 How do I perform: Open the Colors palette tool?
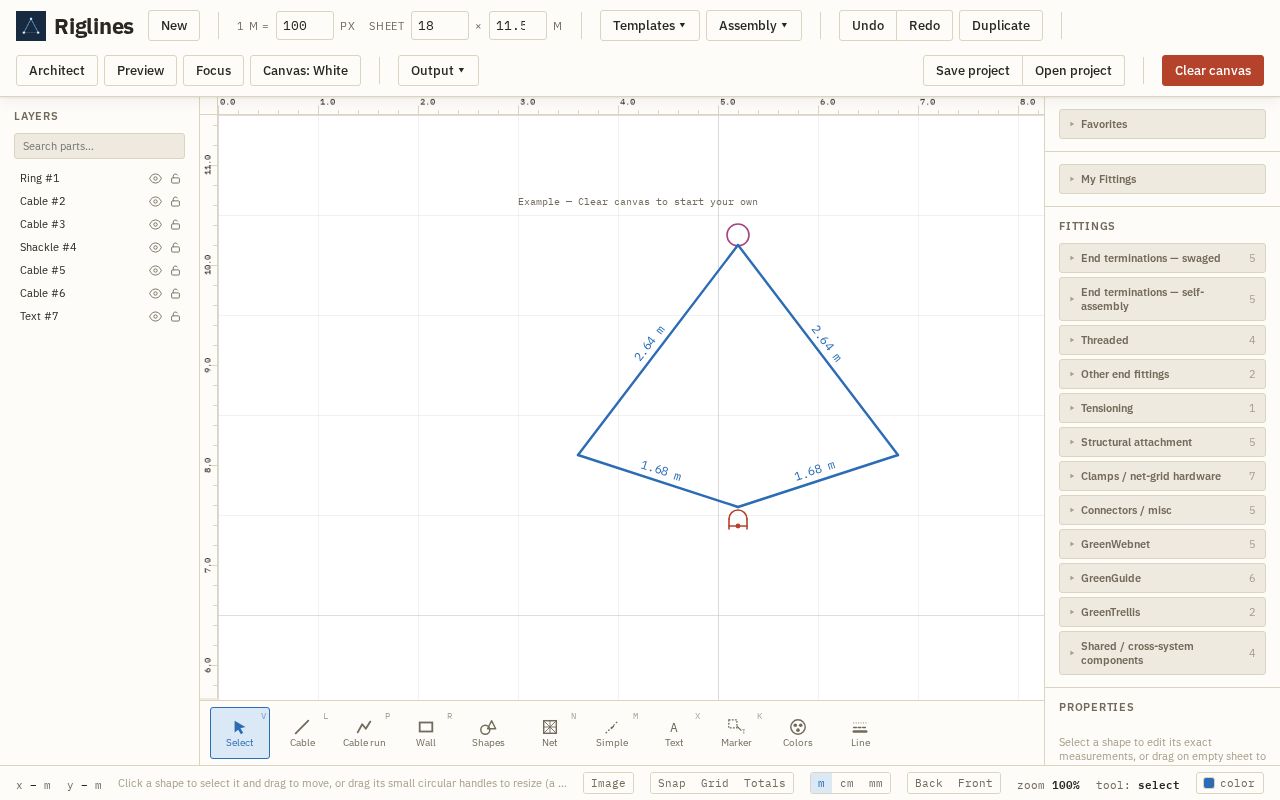pos(798,733)
